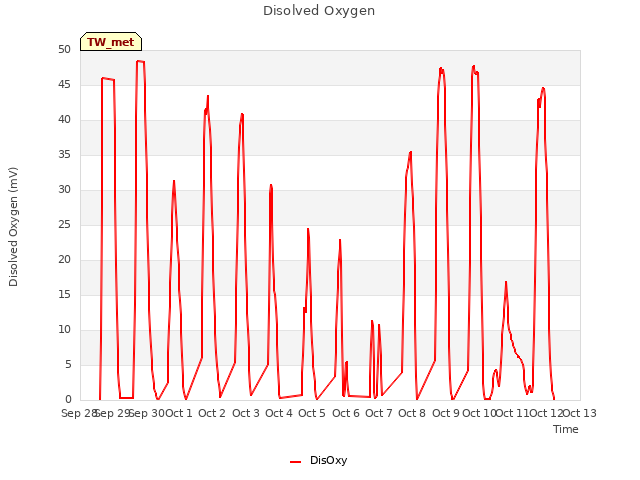This screenshot has height=480, width=640.
Task: Click the Oct 1 x-axis tick label
Action: tap(179, 413)
